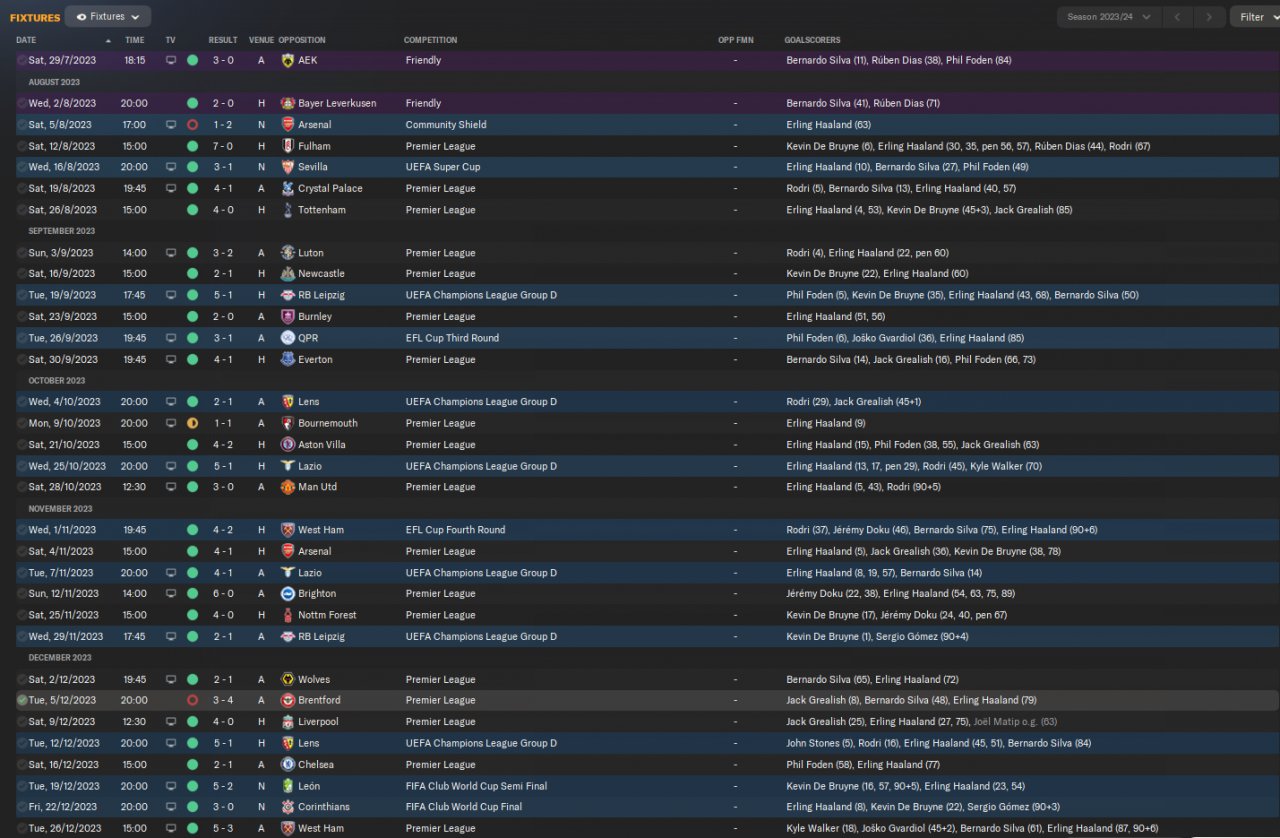The height and width of the screenshot is (838, 1280).
Task: Click orange draw indicator on Bournemouth match
Action: click(192, 423)
